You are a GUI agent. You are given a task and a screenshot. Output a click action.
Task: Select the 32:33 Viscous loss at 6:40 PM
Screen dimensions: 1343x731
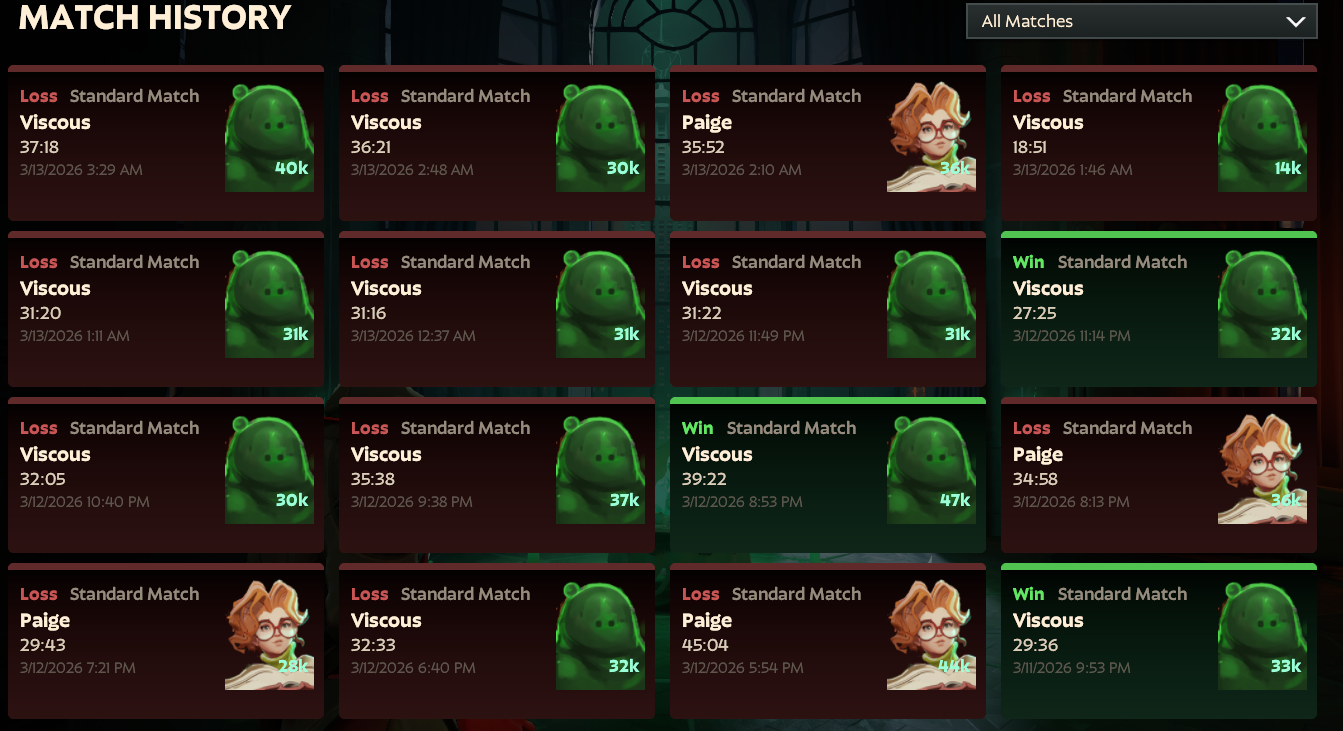pos(497,641)
